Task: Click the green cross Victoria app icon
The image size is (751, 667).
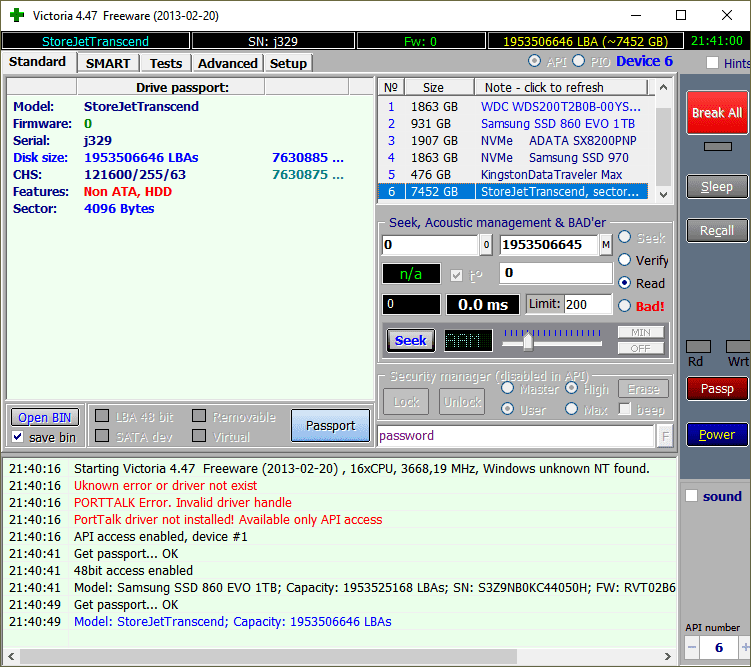Action: (x=17, y=15)
